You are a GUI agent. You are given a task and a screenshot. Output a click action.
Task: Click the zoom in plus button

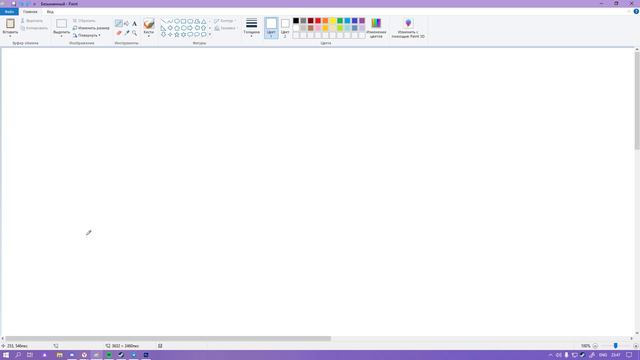click(636, 346)
